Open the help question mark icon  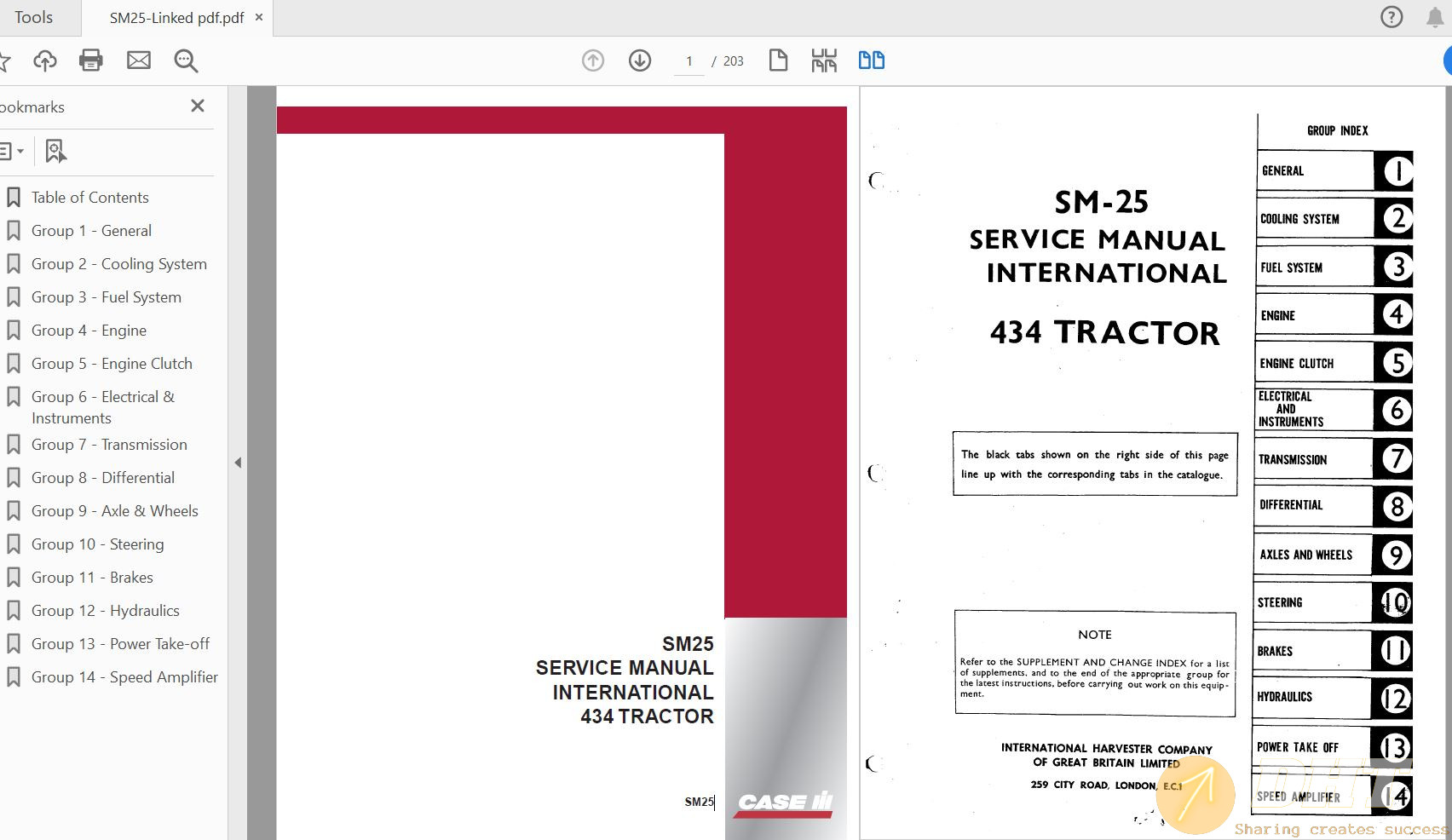(1391, 17)
